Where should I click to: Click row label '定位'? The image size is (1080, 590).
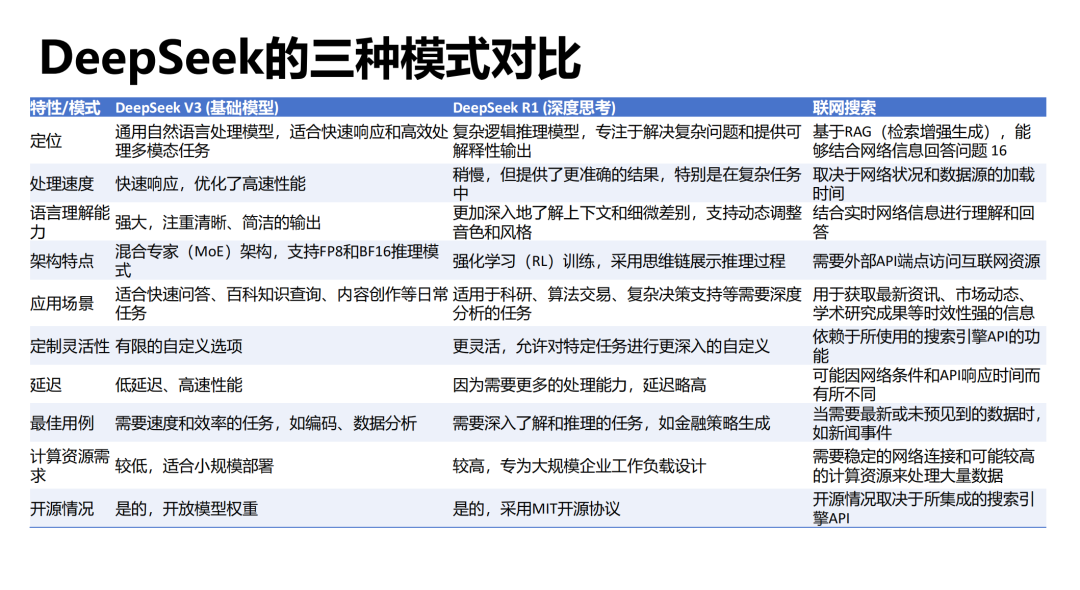45,141
